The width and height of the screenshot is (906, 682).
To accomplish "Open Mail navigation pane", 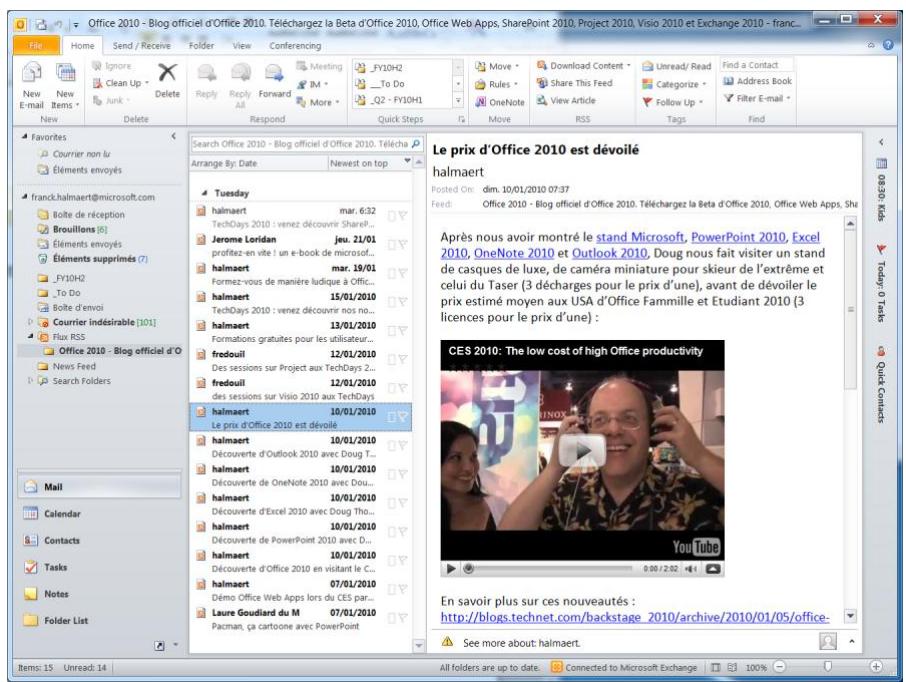I will (99, 487).
